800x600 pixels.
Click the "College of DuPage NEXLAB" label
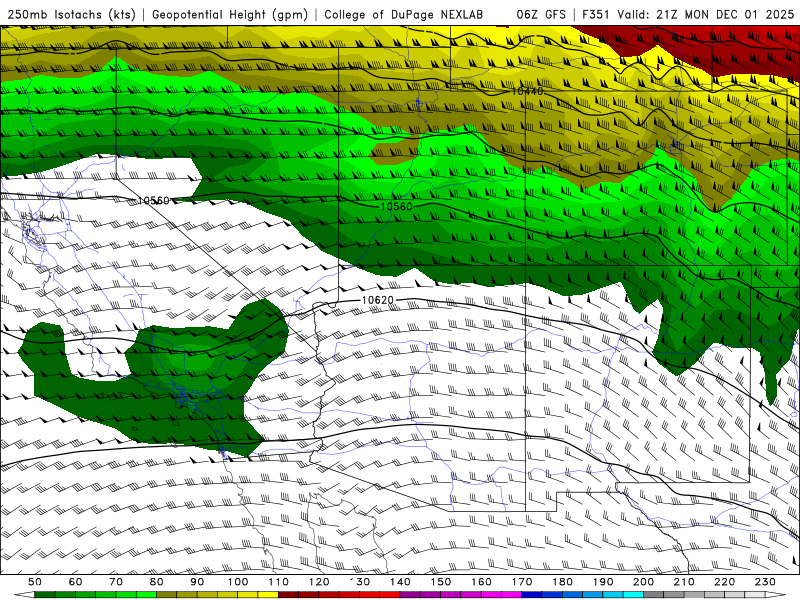click(x=404, y=15)
